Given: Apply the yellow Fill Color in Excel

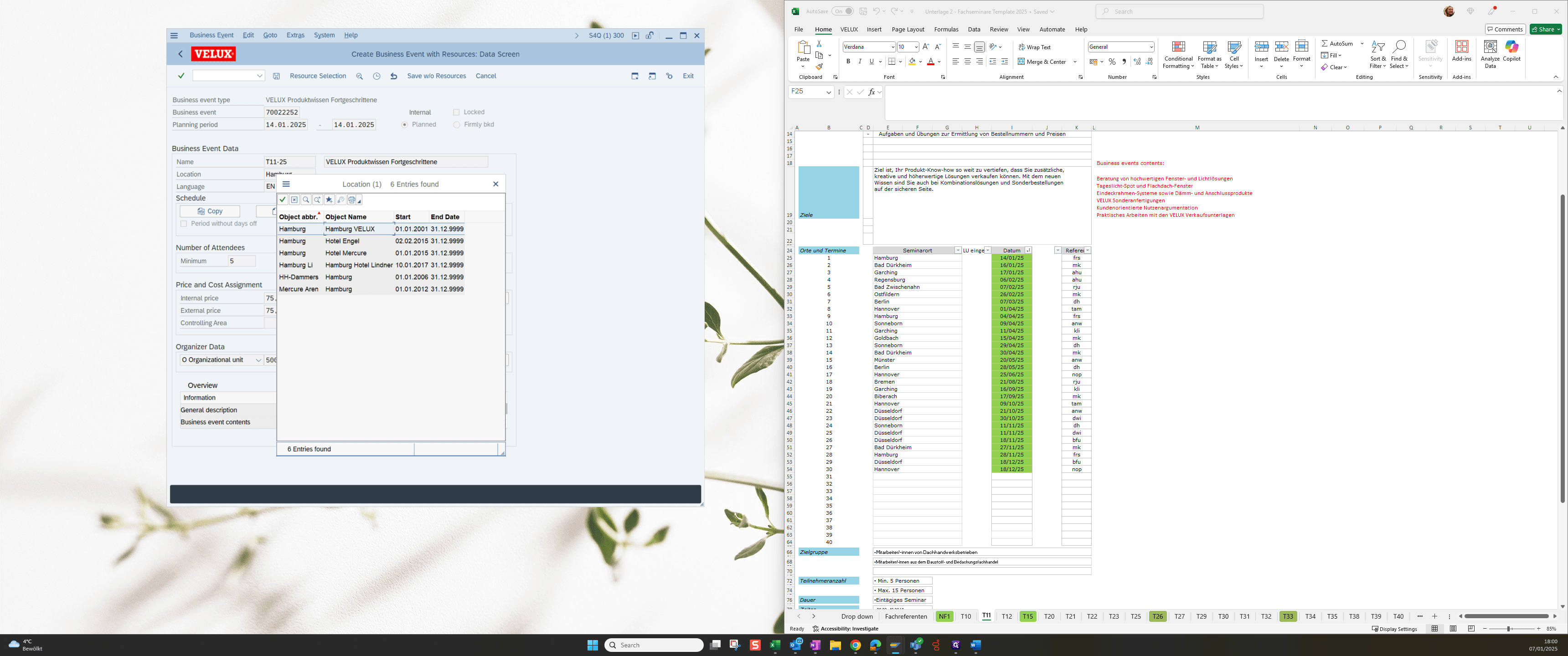Looking at the screenshot, I should tap(912, 61).
